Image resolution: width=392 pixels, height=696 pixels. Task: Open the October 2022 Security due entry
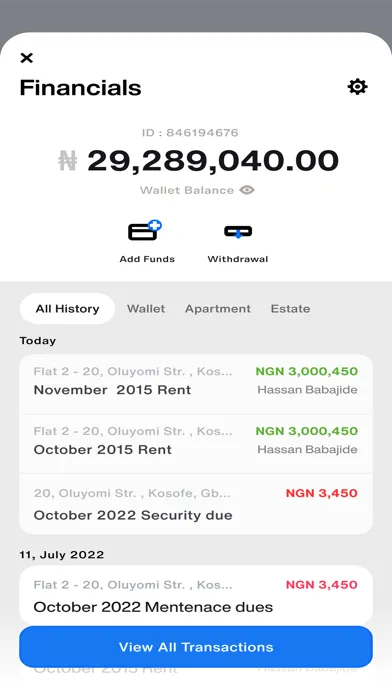coord(196,504)
